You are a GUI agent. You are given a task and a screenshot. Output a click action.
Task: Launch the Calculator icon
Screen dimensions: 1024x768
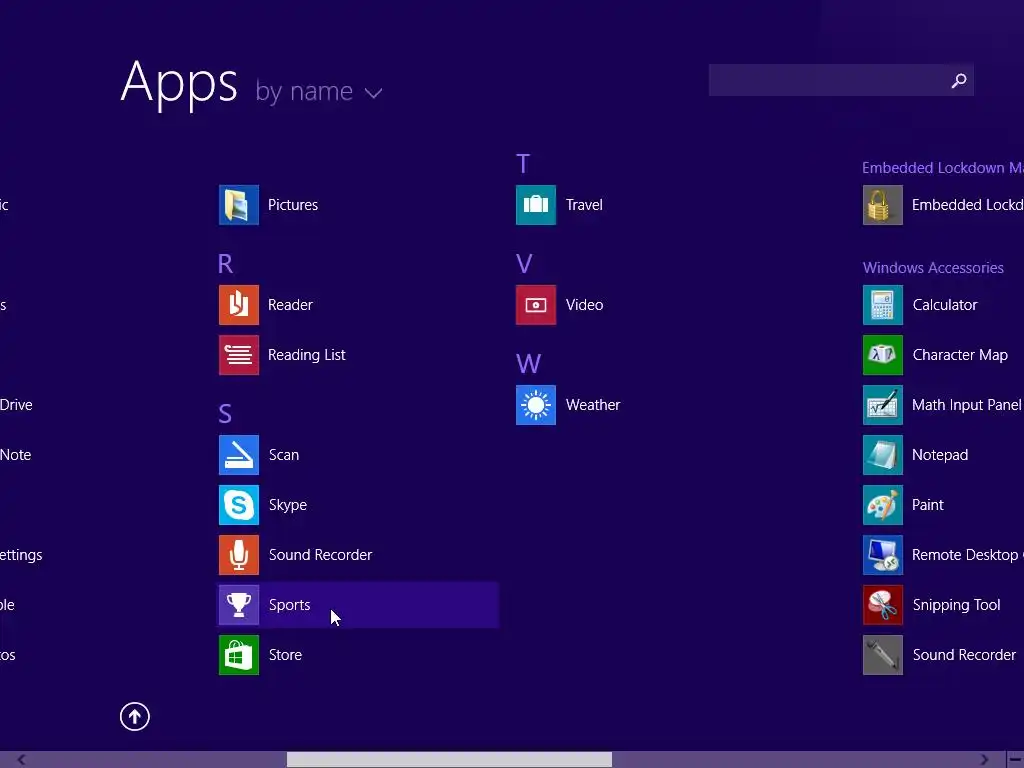(x=882, y=305)
